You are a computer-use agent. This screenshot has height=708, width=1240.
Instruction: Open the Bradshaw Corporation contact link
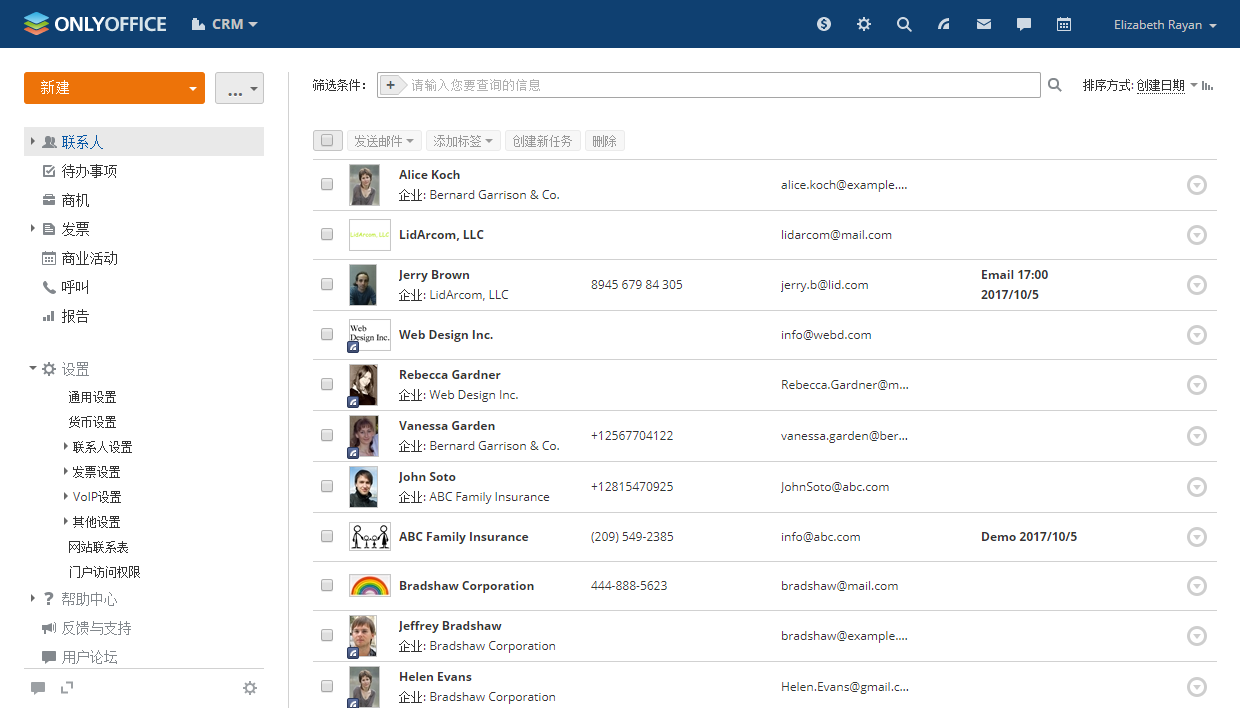point(466,586)
